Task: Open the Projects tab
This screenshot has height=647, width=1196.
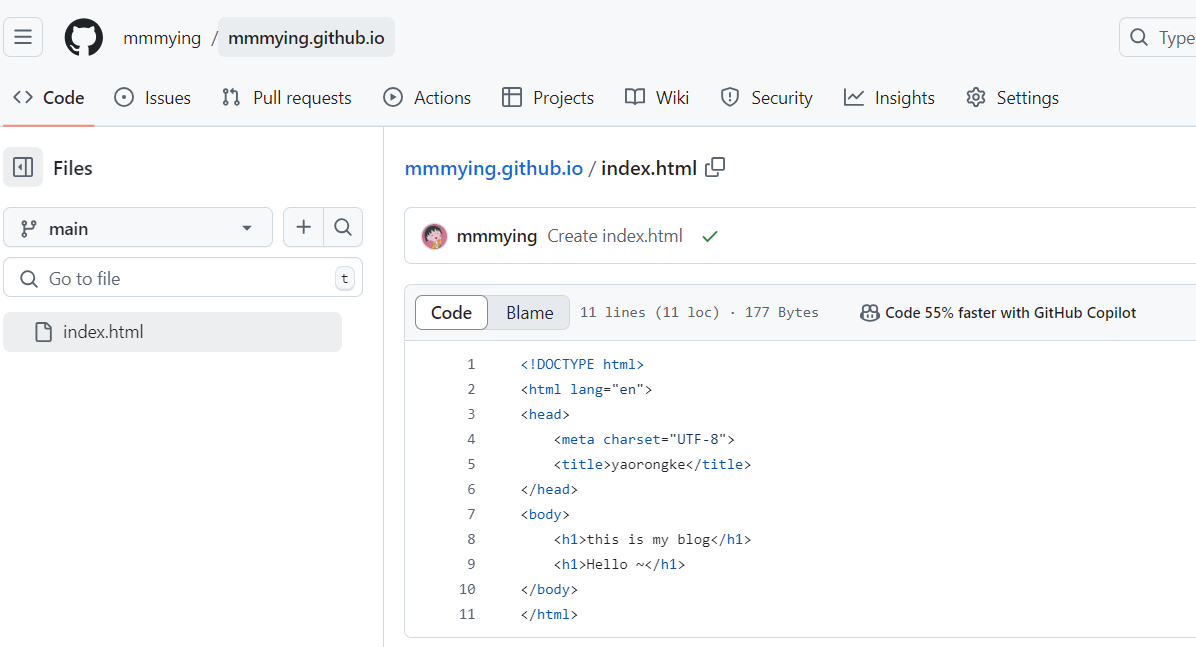Action: (x=548, y=98)
